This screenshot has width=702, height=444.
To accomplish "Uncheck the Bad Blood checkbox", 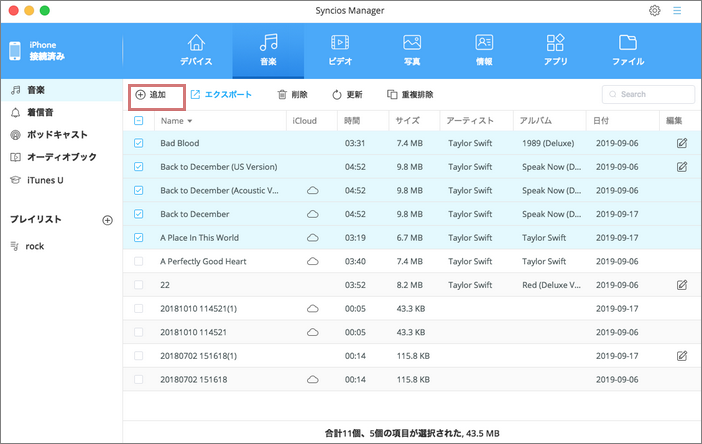I will tap(139, 143).
